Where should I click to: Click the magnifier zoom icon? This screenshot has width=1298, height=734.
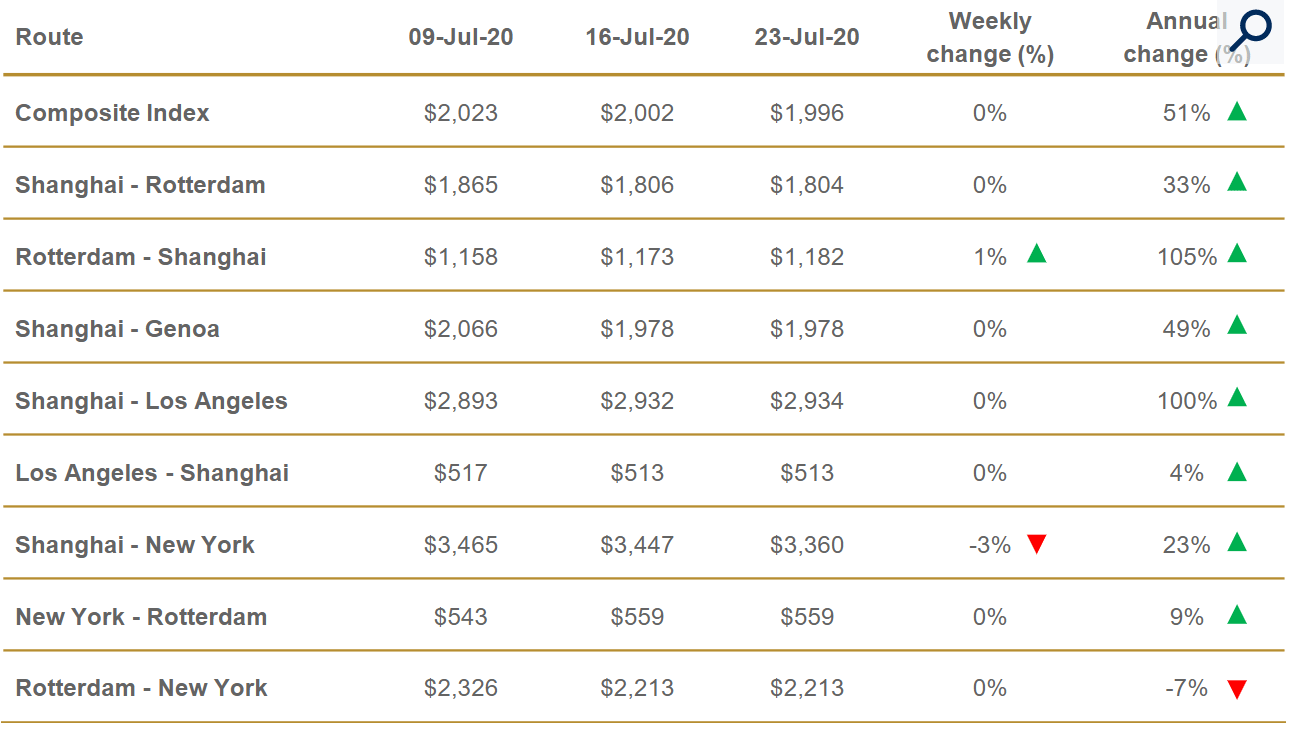pyautogui.click(x=1250, y=30)
